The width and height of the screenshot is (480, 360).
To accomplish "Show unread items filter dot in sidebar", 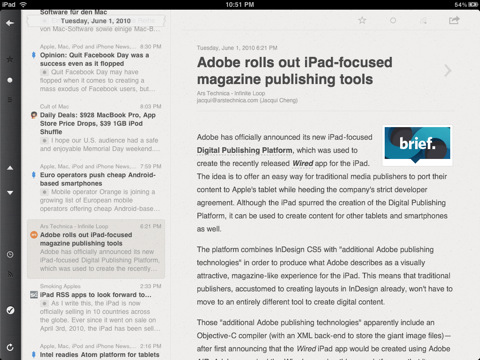I will [10, 80].
